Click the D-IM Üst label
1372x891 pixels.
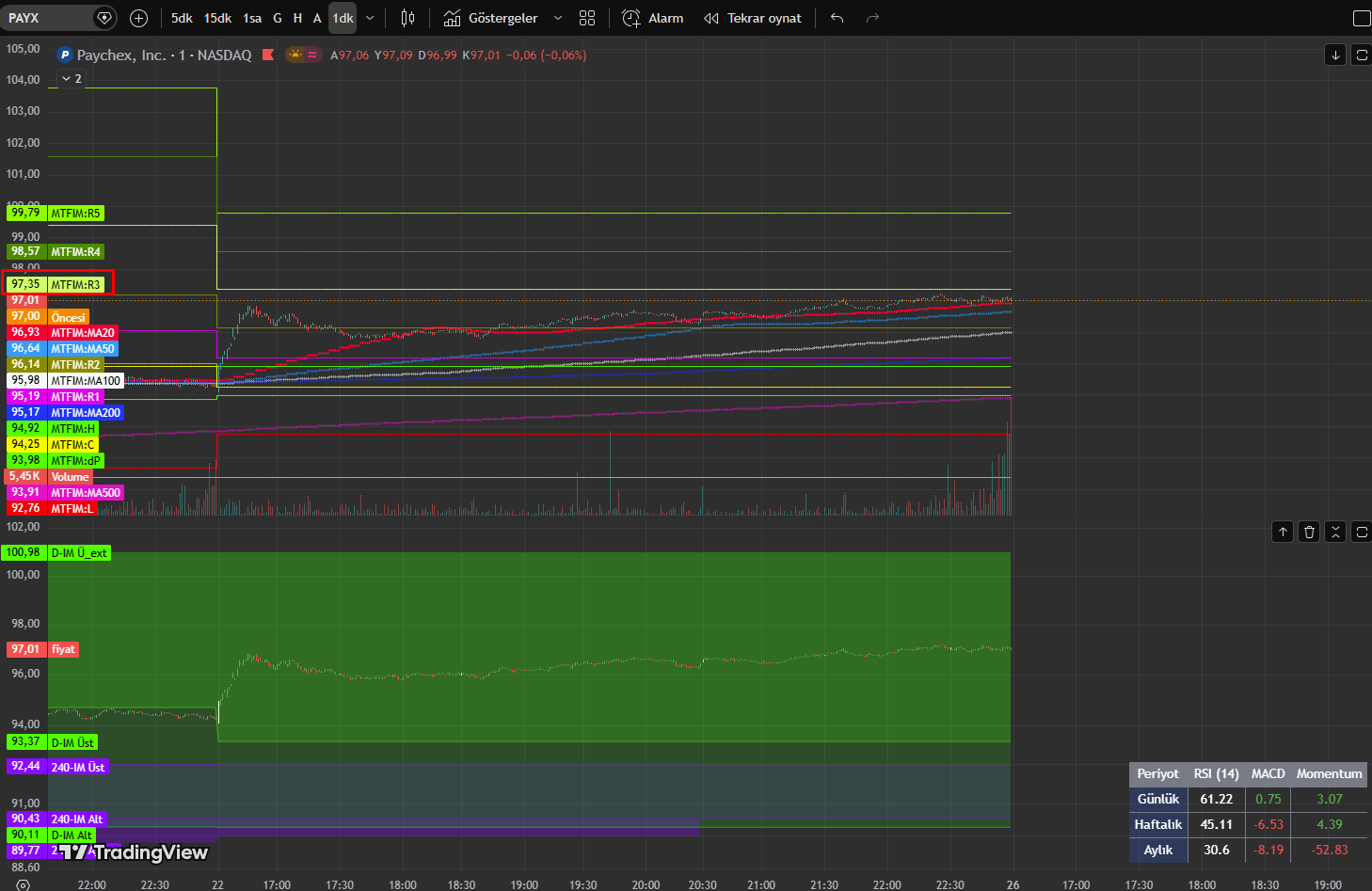(x=72, y=743)
